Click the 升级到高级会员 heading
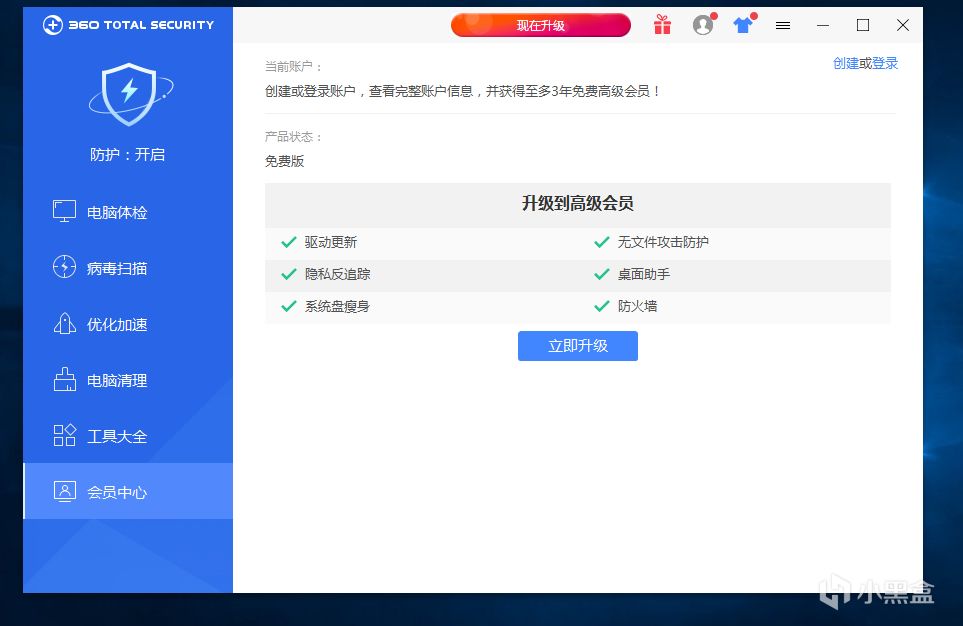Image resolution: width=963 pixels, height=626 pixels. [578, 203]
